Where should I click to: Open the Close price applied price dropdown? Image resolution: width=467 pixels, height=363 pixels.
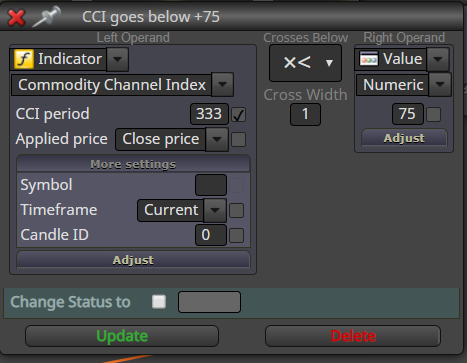[x=217, y=139]
